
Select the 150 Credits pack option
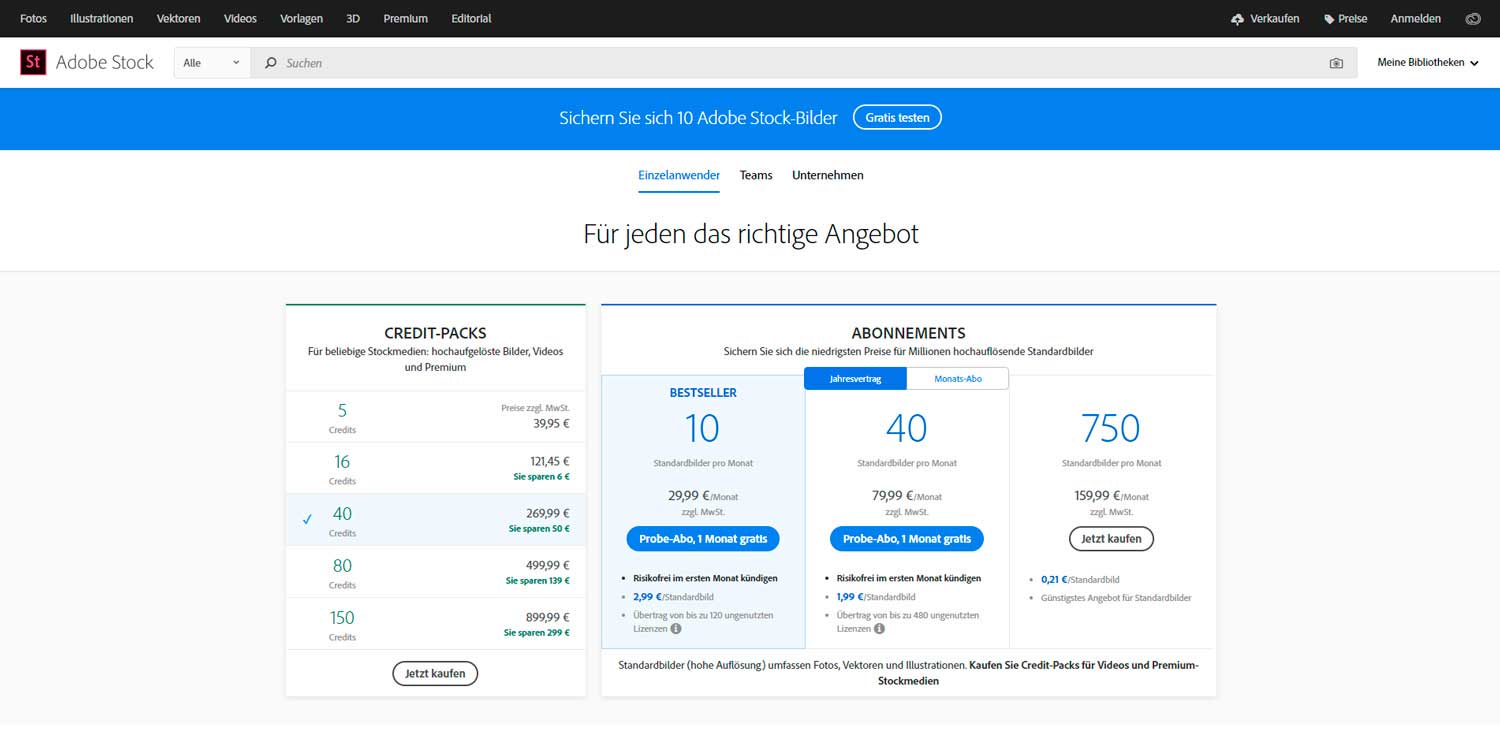click(435, 624)
